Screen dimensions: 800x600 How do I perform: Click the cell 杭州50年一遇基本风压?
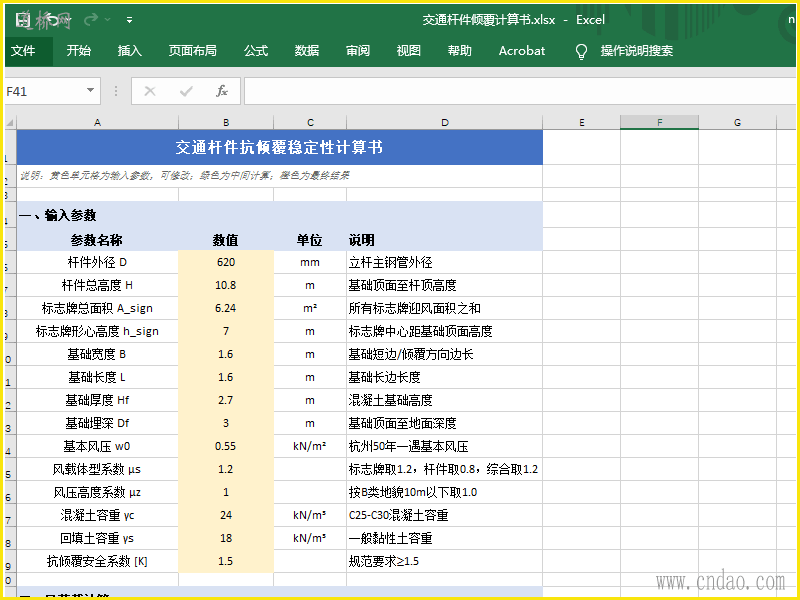(x=444, y=446)
